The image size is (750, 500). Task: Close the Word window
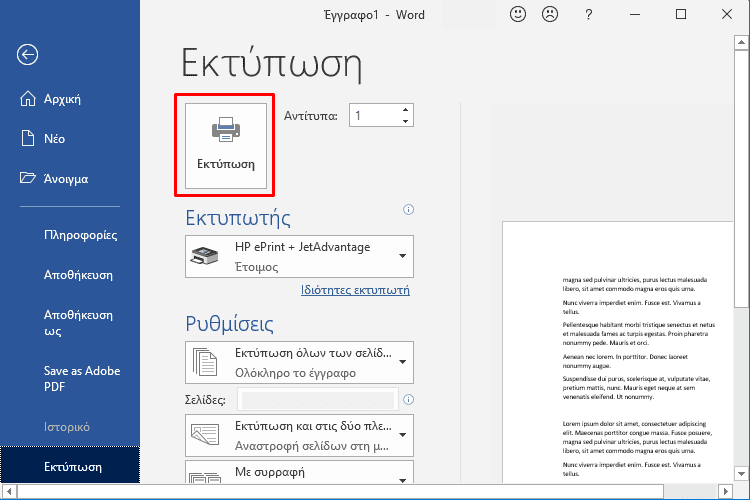(727, 14)
